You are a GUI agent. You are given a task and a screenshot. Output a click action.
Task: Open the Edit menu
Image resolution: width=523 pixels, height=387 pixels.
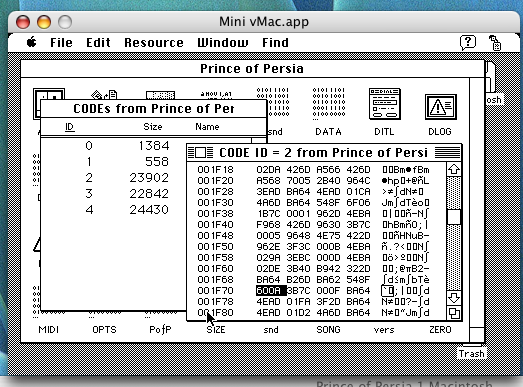[x=98, y=43]
